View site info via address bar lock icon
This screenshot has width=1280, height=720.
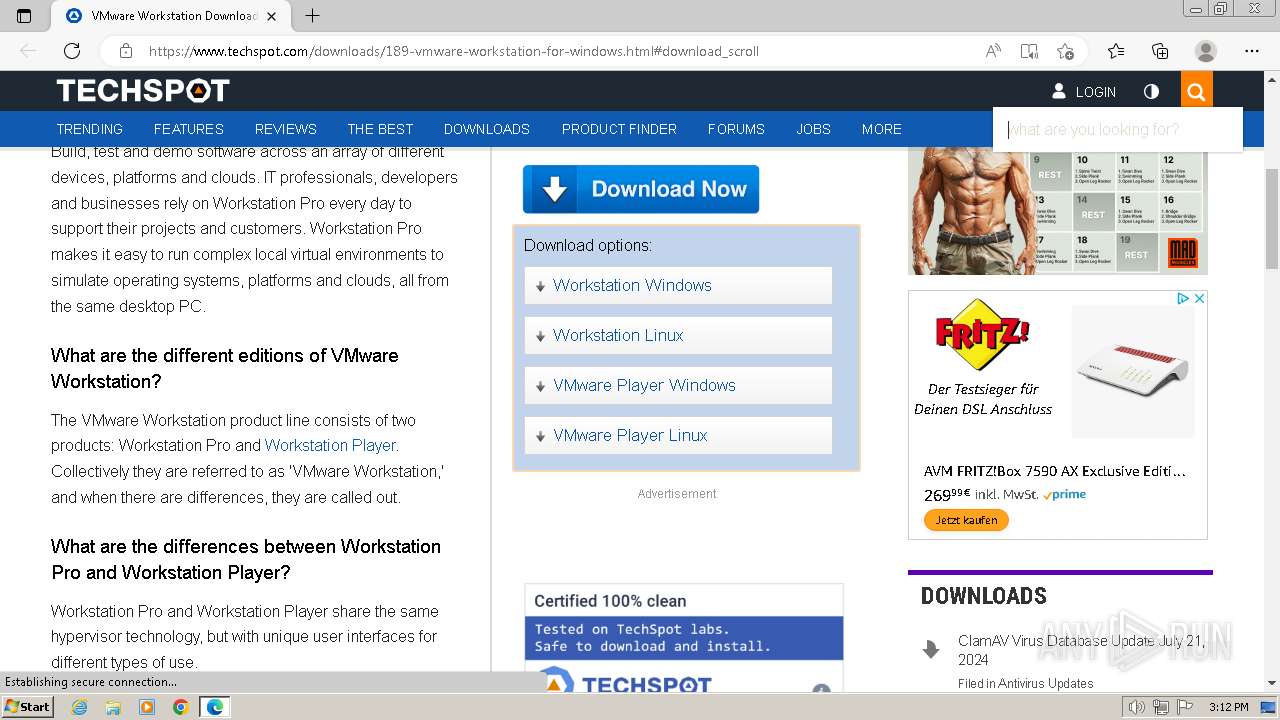(126, 51)
